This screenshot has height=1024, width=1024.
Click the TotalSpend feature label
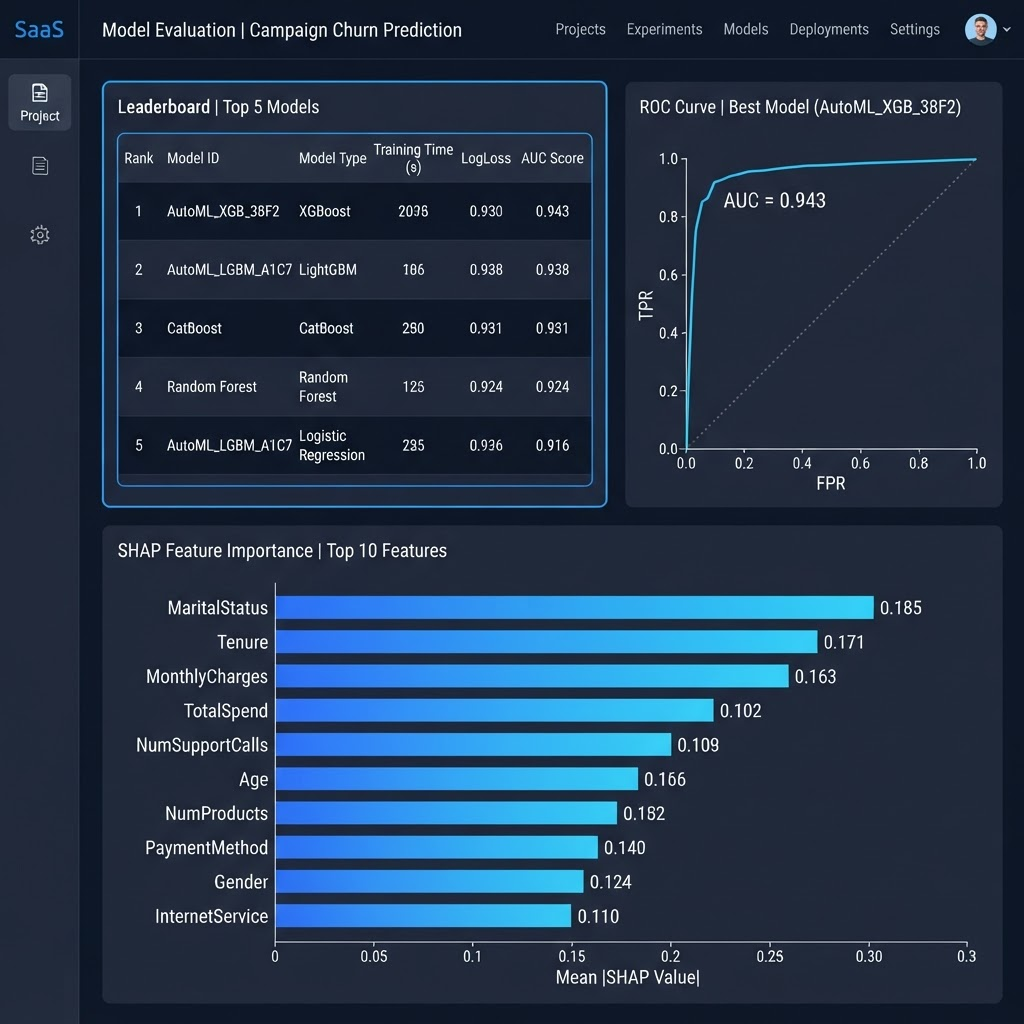(x=226, y=711)
